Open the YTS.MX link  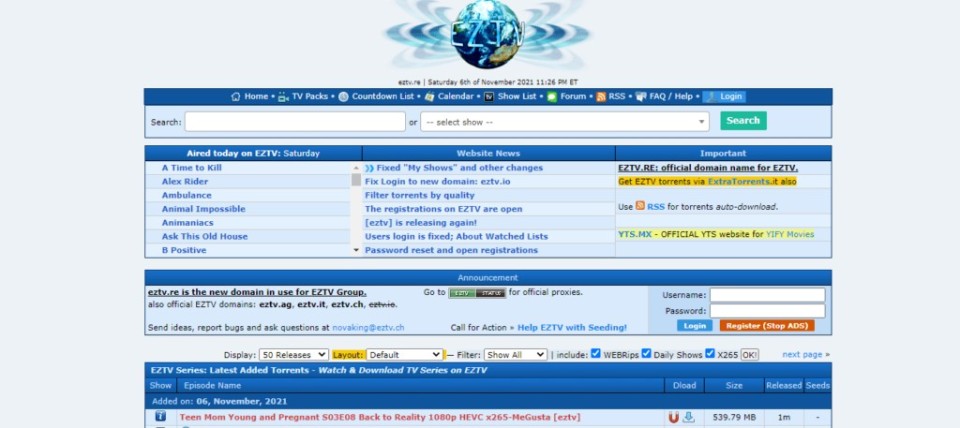pyautogui.click(x=635, y=234)
